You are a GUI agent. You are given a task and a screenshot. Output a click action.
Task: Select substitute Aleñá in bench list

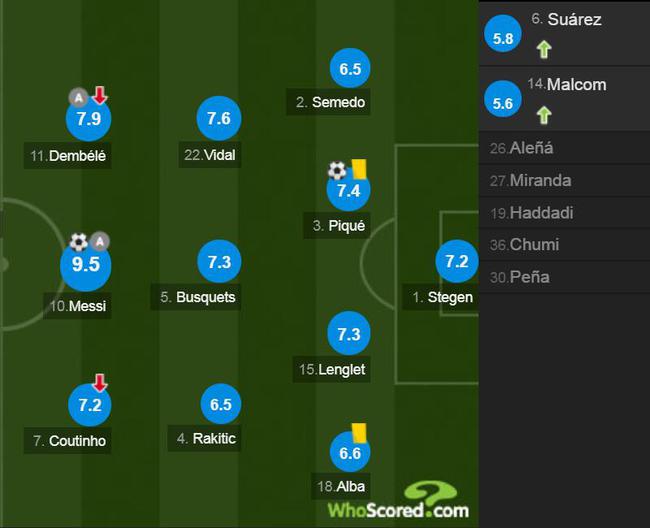(x=564, y=148)
